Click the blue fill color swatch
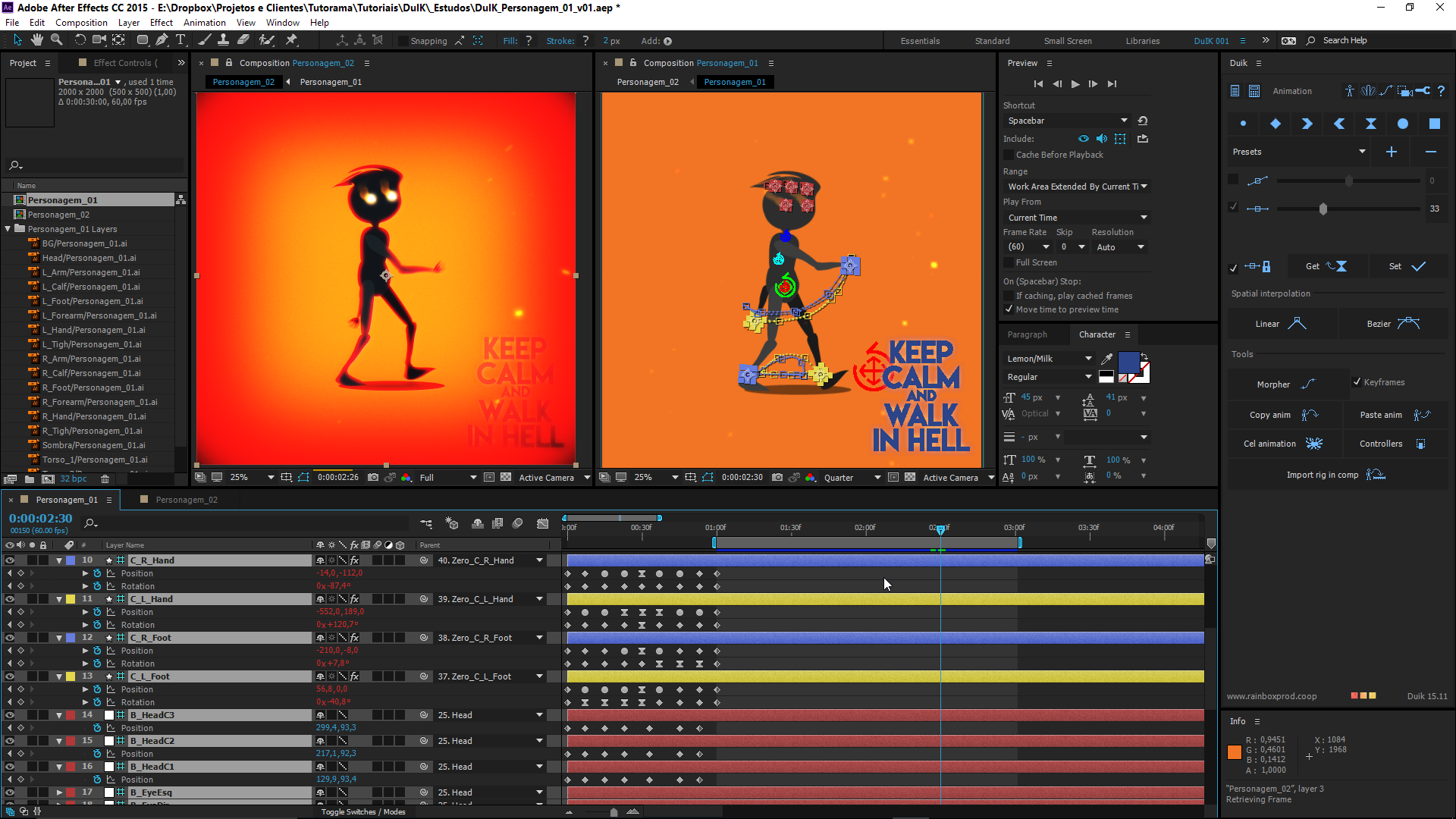 pos(1128,362)
